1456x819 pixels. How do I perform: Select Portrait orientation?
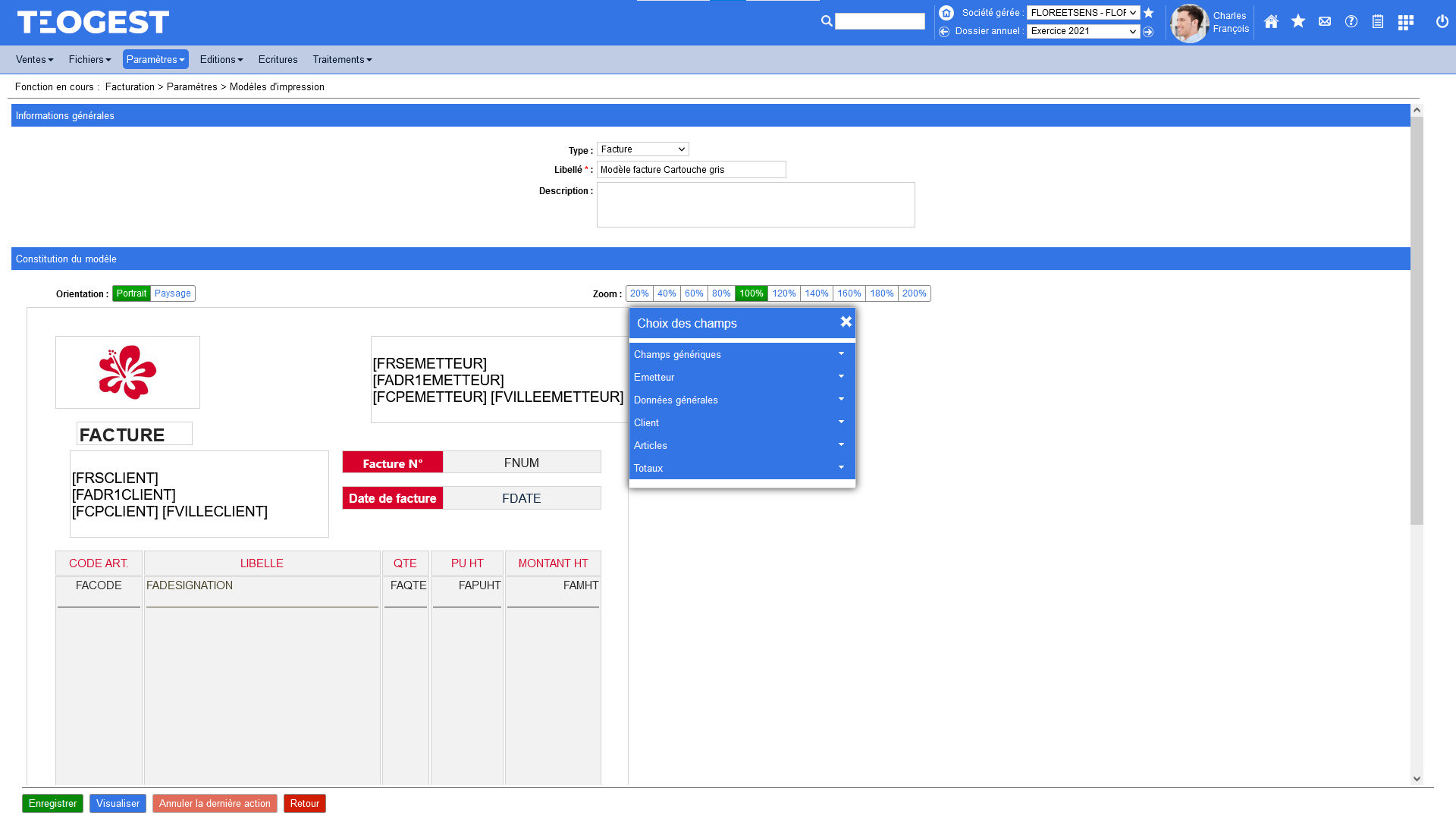[x=131, y=293]
